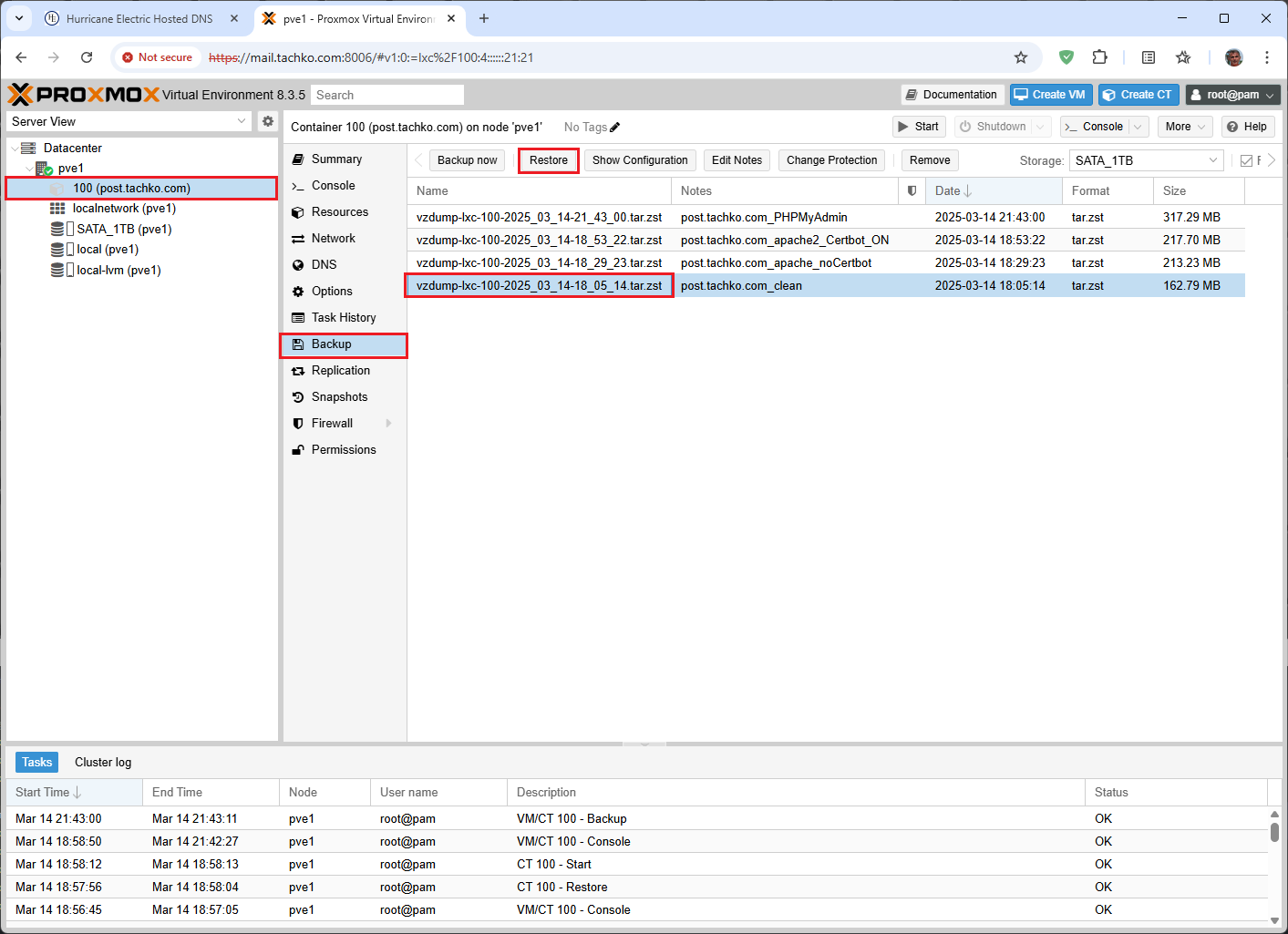Click the Restore button
1288x934 pixels.
[548, 160]
